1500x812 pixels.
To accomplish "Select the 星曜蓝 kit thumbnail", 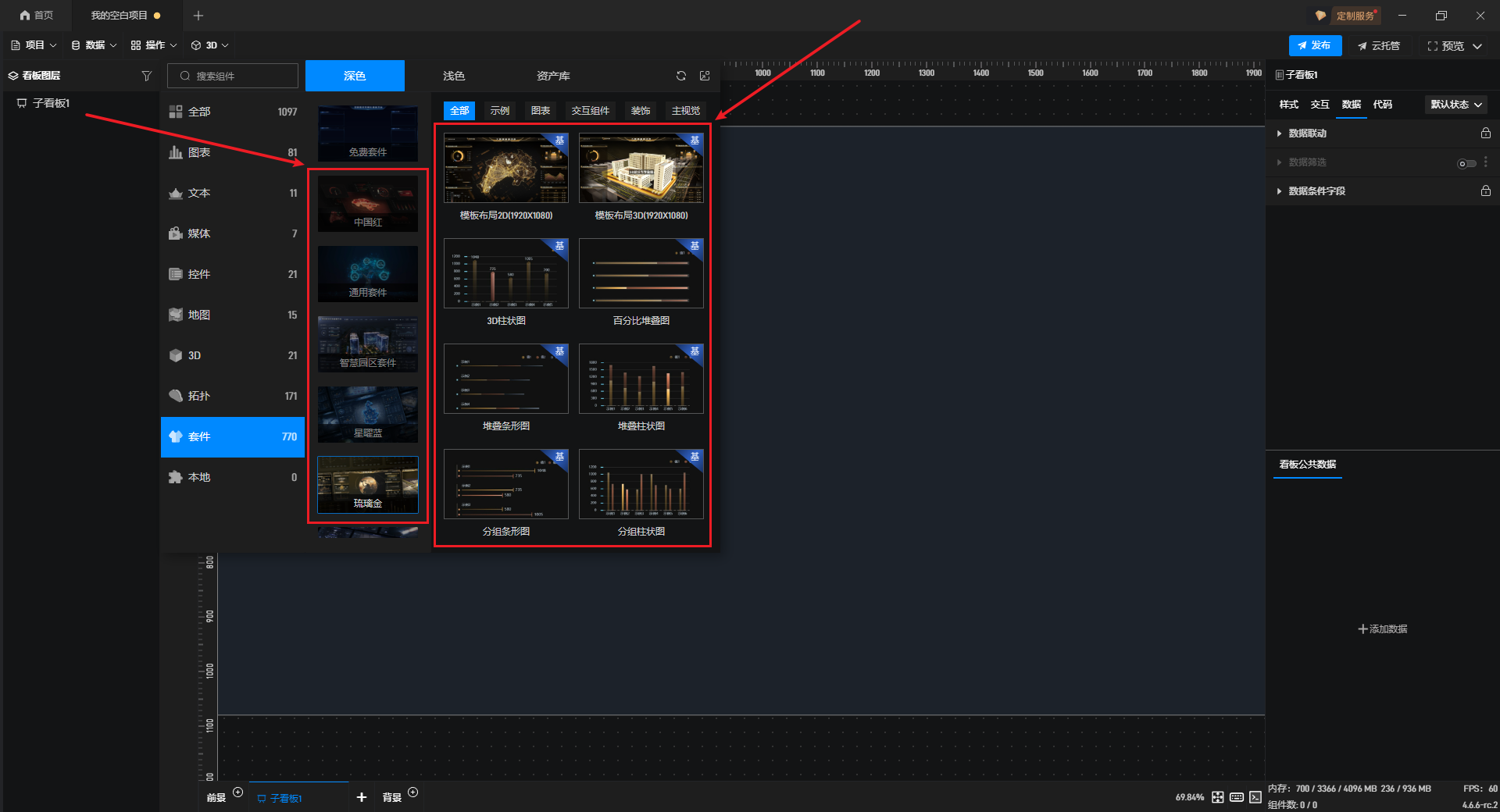I will 368,414.
